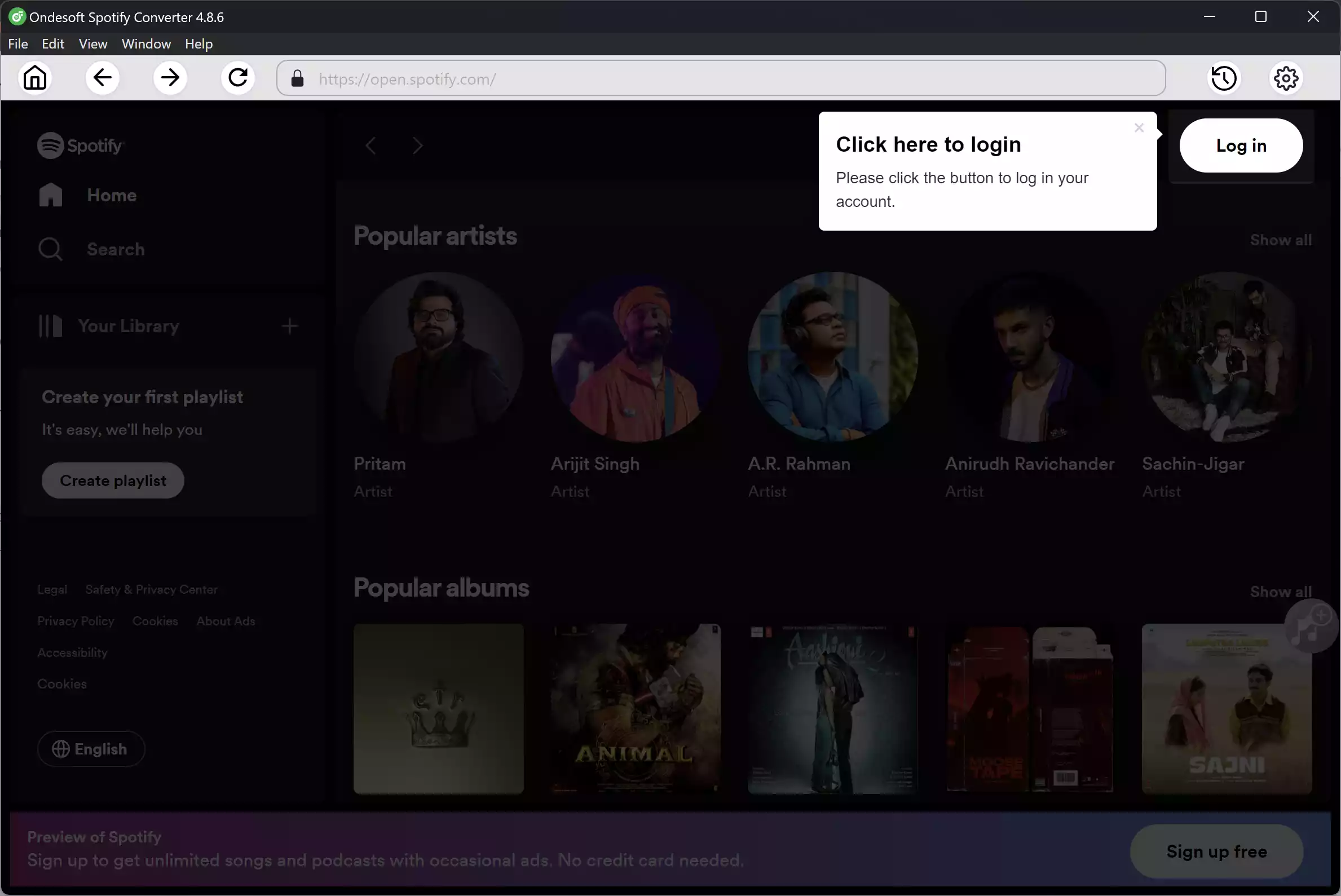Viewport: 1341px width, 896px height.
Task: Click the Your Library label
Action: point(129,326)
